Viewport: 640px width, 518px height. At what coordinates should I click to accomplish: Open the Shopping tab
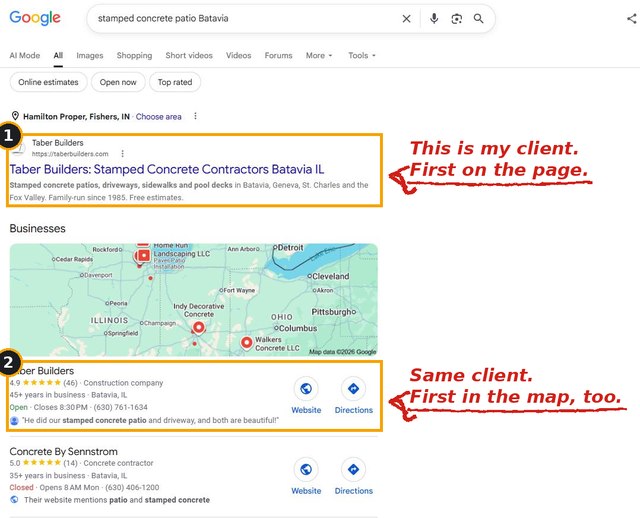click(134, 56)
